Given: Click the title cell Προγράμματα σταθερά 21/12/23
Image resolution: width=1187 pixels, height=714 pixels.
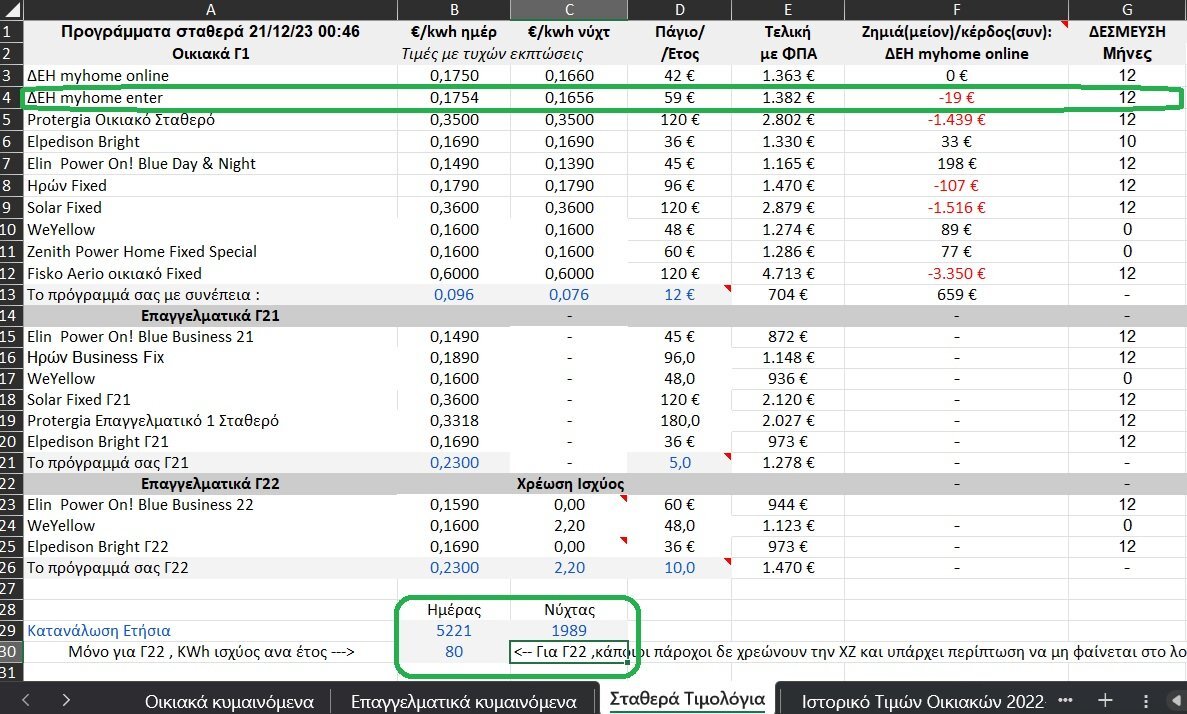Looking at the screenshot, I should (x=210, y=32).
